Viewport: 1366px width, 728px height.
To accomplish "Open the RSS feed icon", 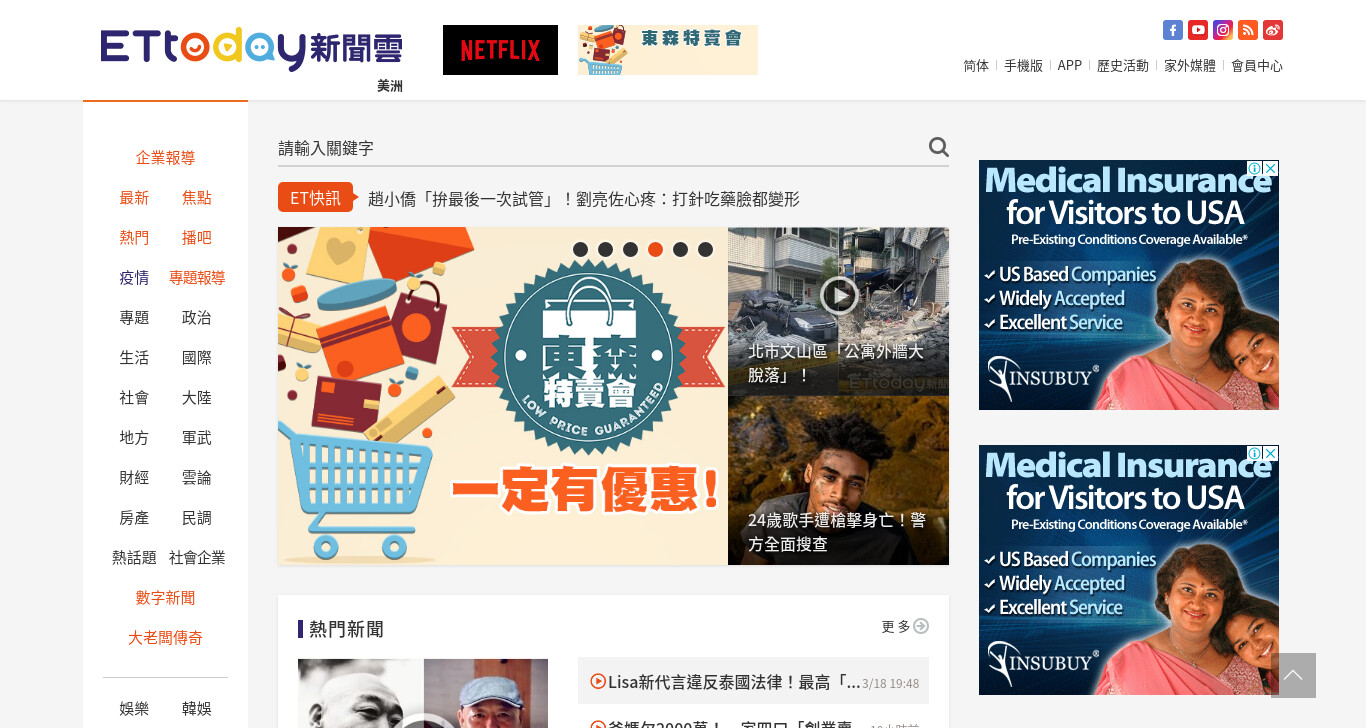I will (x=1248, y=30).
